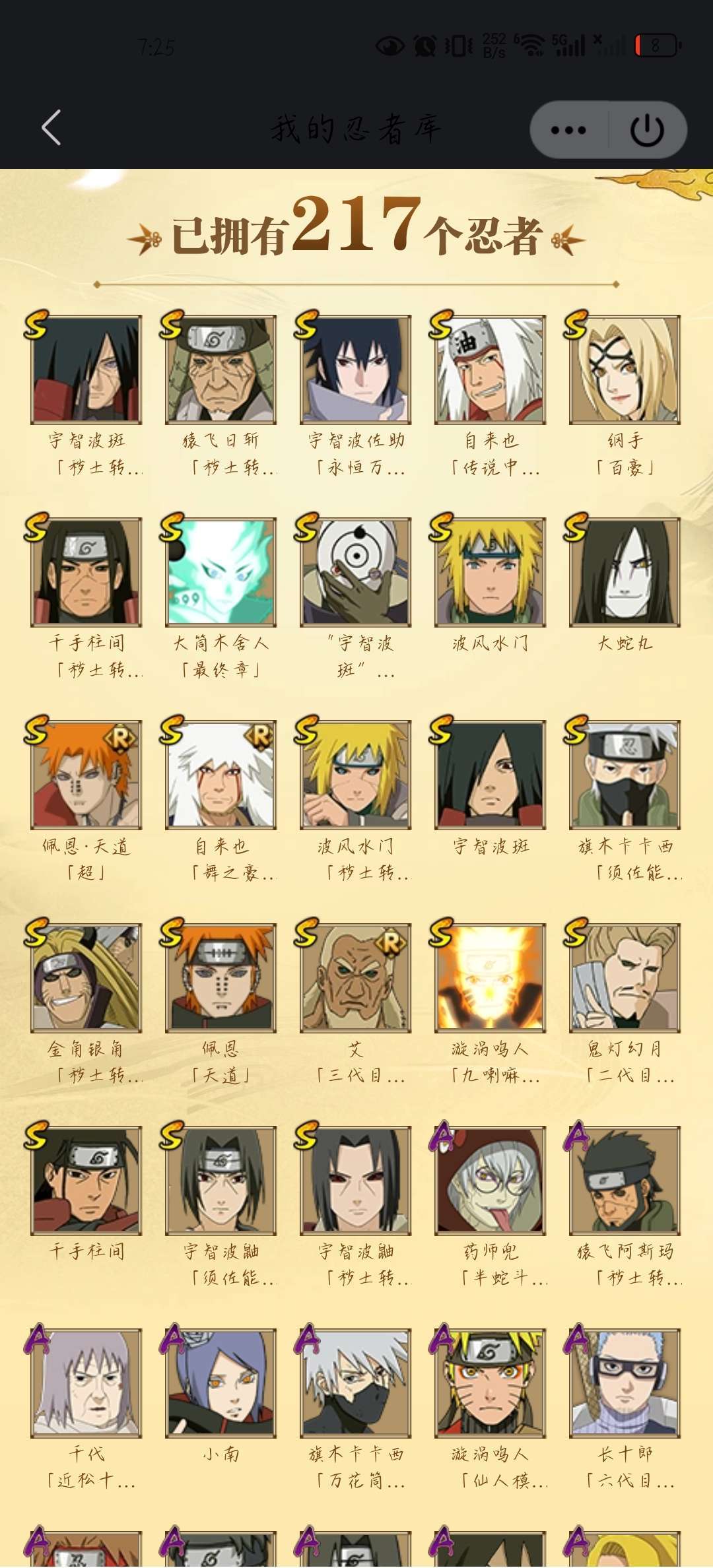The width and height of the screenshot is (713, 1568).
Task: Tap the back arrow in header
Action: click(51, 127)
